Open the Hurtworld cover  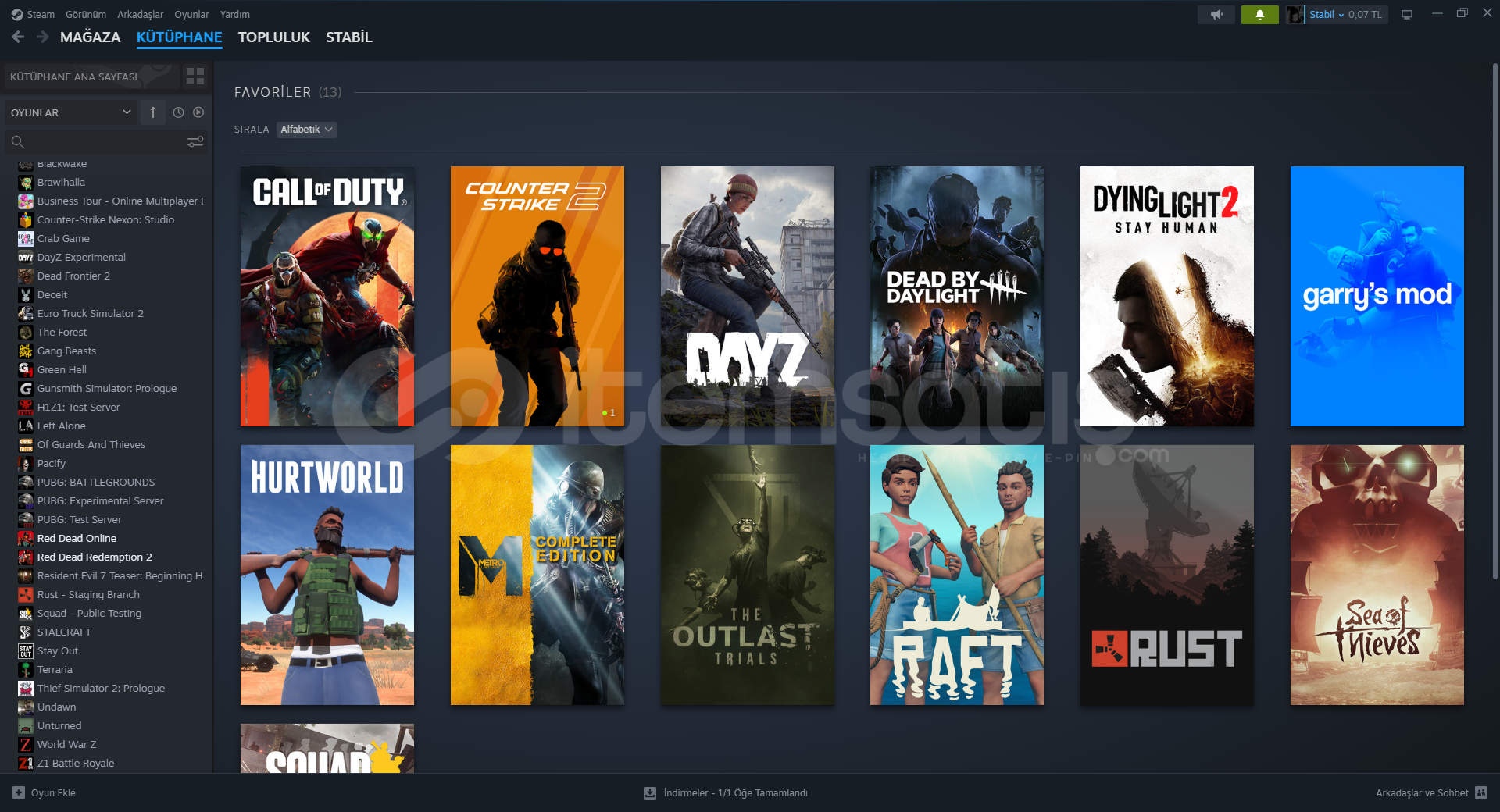click(x=327, y=575)
